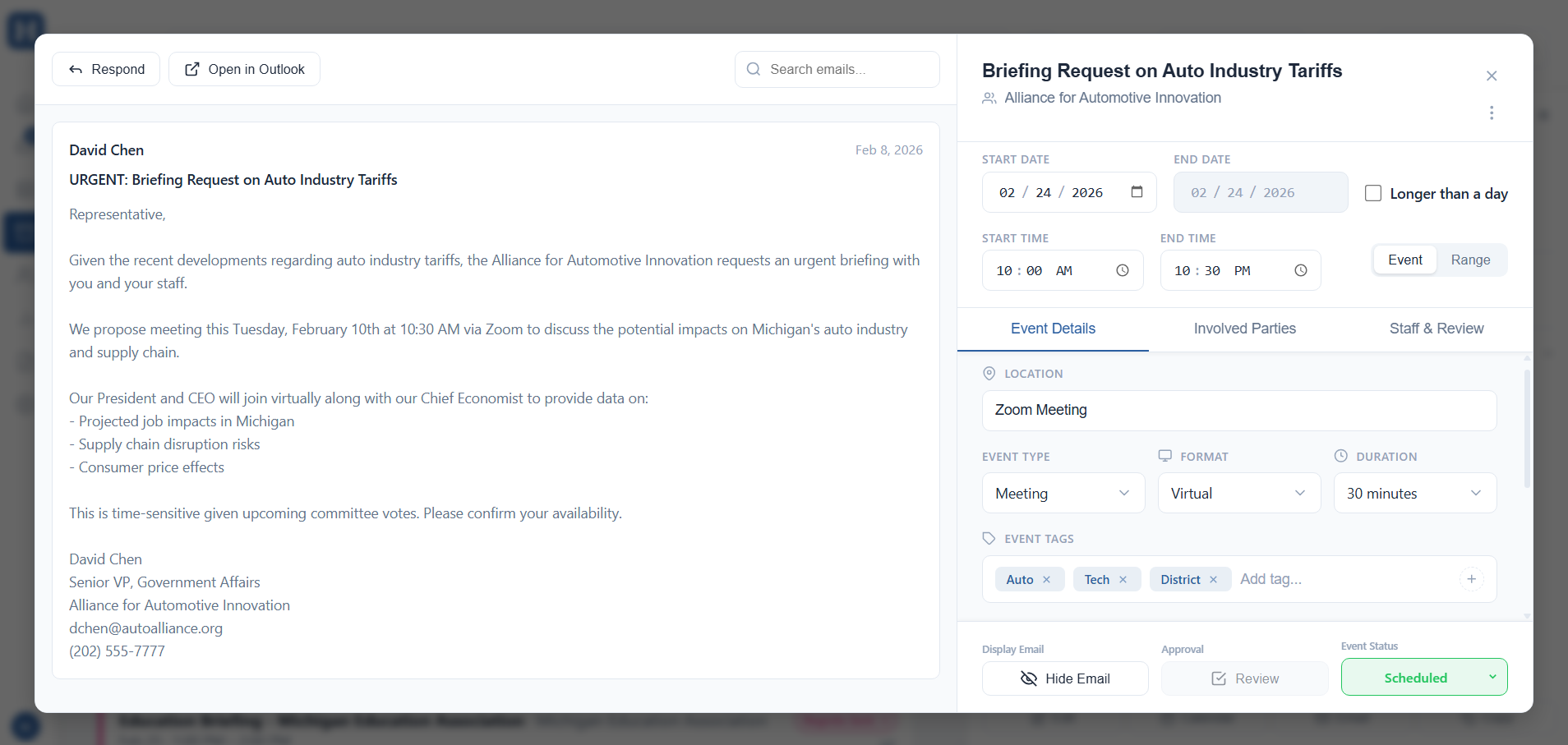This screenshot has height=745, width=1568.
Task: Switch the Event/Range toggle to Range
Action: point(1471,260)
